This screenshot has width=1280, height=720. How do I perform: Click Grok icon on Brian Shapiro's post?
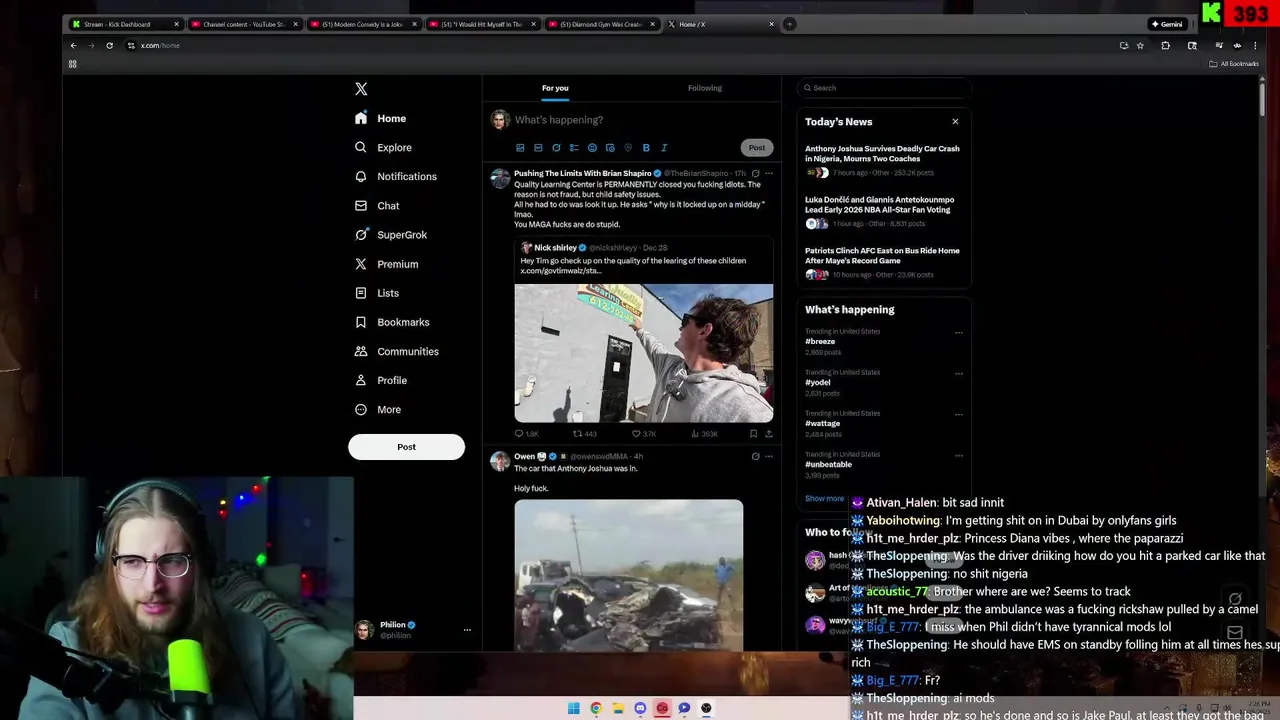[755, 174]
